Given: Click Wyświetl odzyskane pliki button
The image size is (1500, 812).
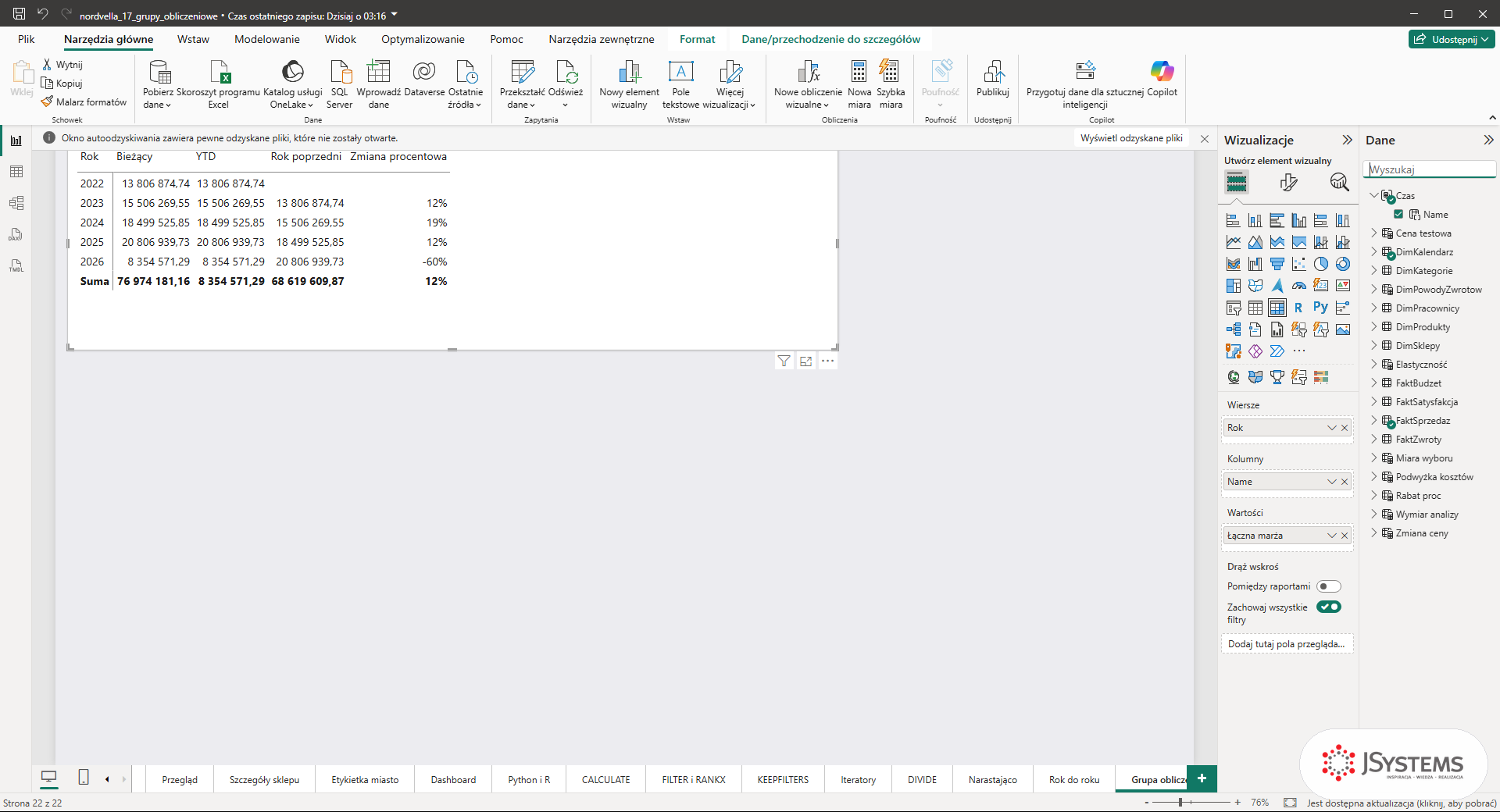Looking at the screenshot, I should (x=1131, y=138).
